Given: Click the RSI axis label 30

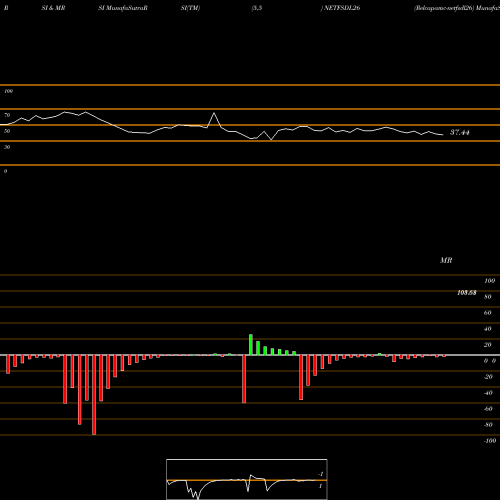Looking at the screenshot, I should (7, 147).
